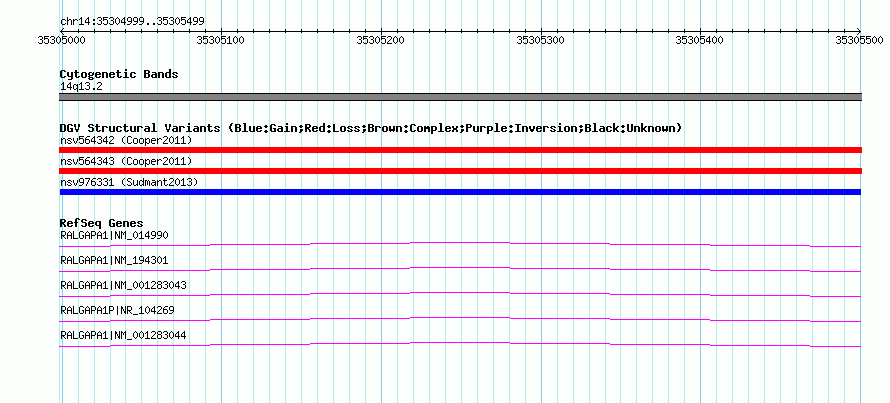Click the RefSeq Genes track title

click(102, 224)
